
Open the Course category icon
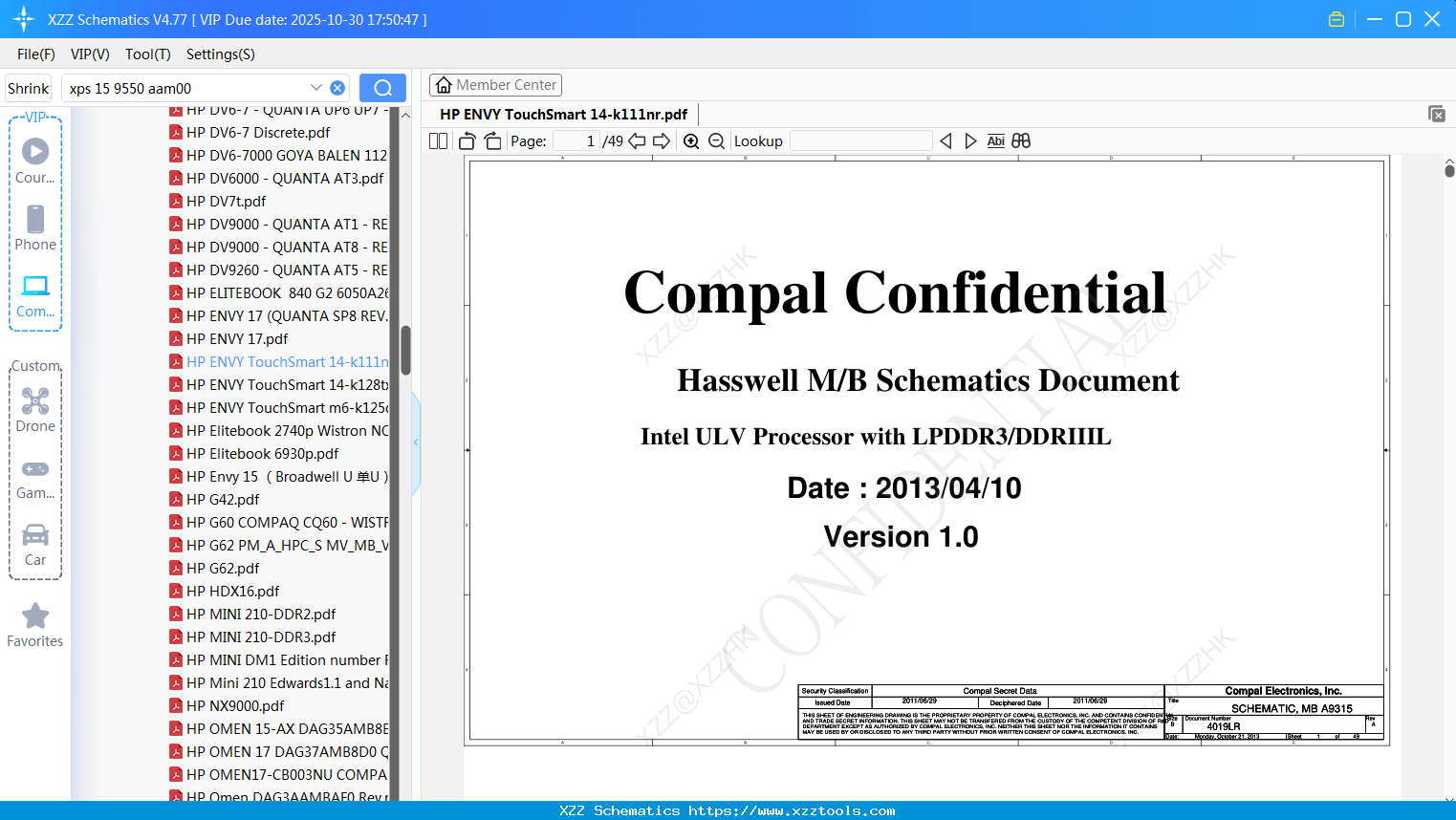point(35,162)
